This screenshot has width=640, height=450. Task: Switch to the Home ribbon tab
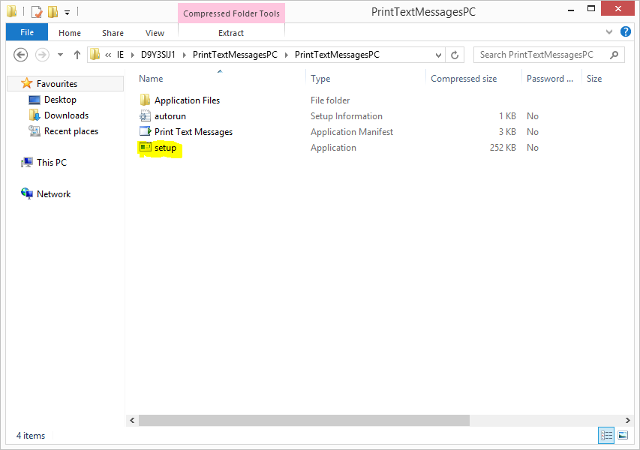[x=69, y=33]
